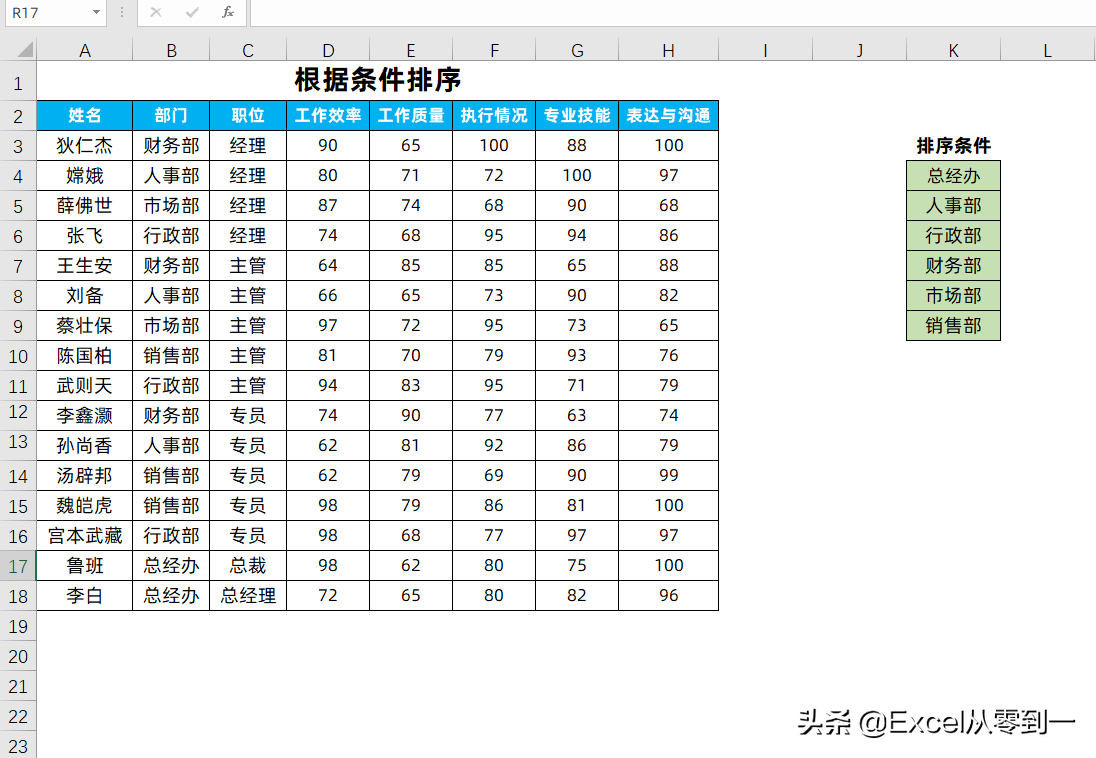Click 武则天's 工作效率 value 94

pyautogui.click(x=328, y=386)
